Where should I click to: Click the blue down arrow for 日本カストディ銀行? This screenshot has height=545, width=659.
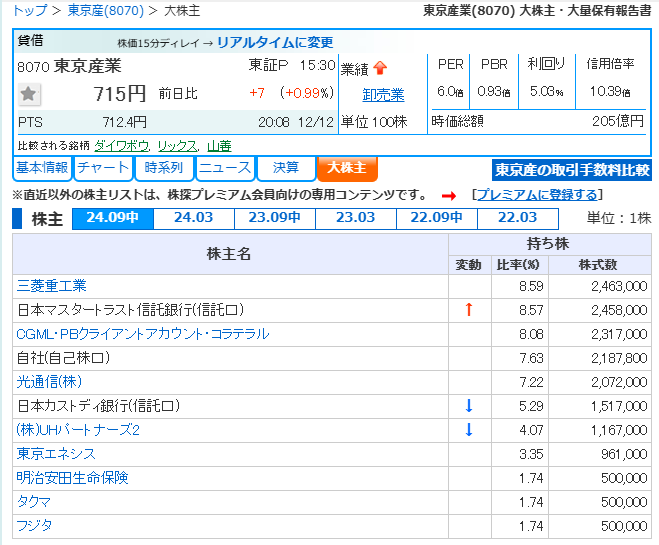[469, 406]
